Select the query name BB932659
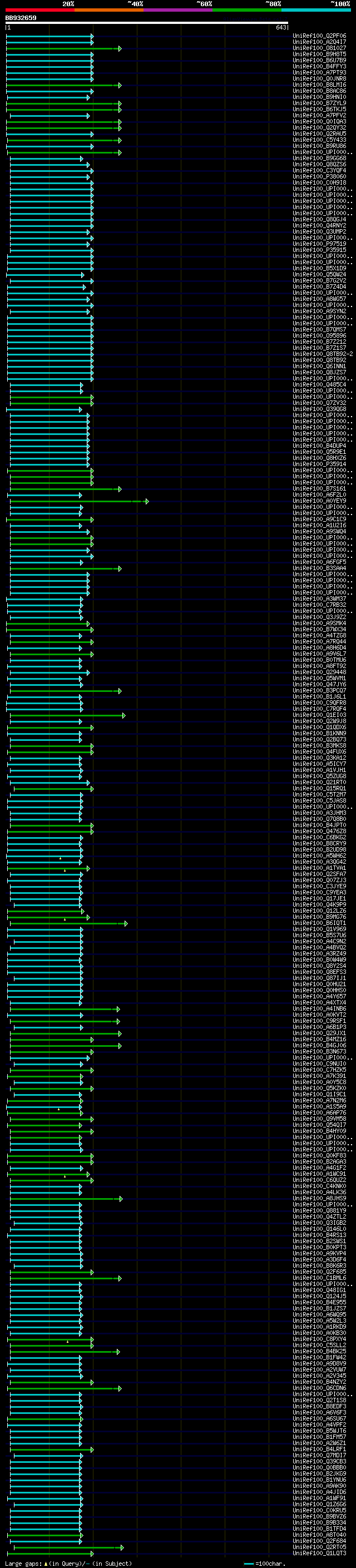Viewport: 356px width, 1568px height. 21,18
